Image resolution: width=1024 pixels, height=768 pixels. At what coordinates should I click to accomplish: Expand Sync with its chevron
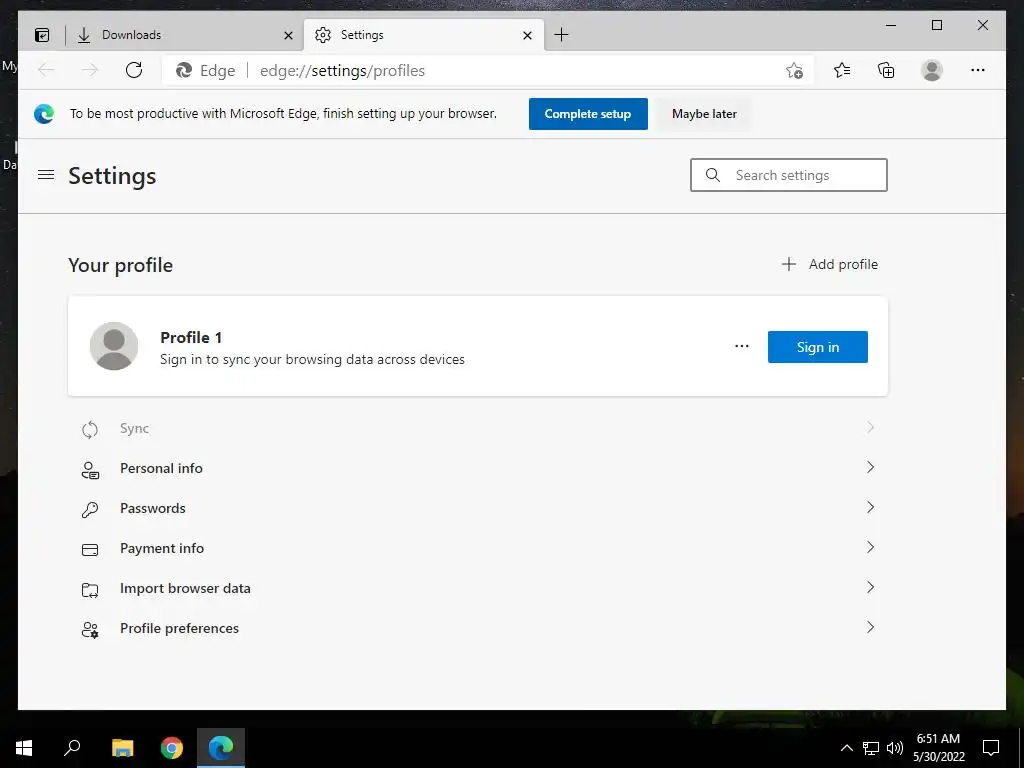(x=870, y=428)
